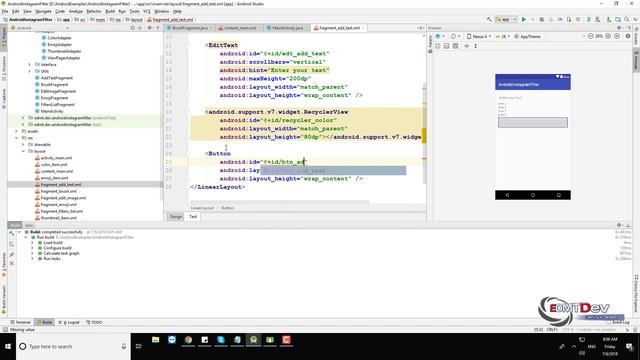Open the orientation dropdown in Preview
The width and height of the screenshot is (640, 360).
454,36
